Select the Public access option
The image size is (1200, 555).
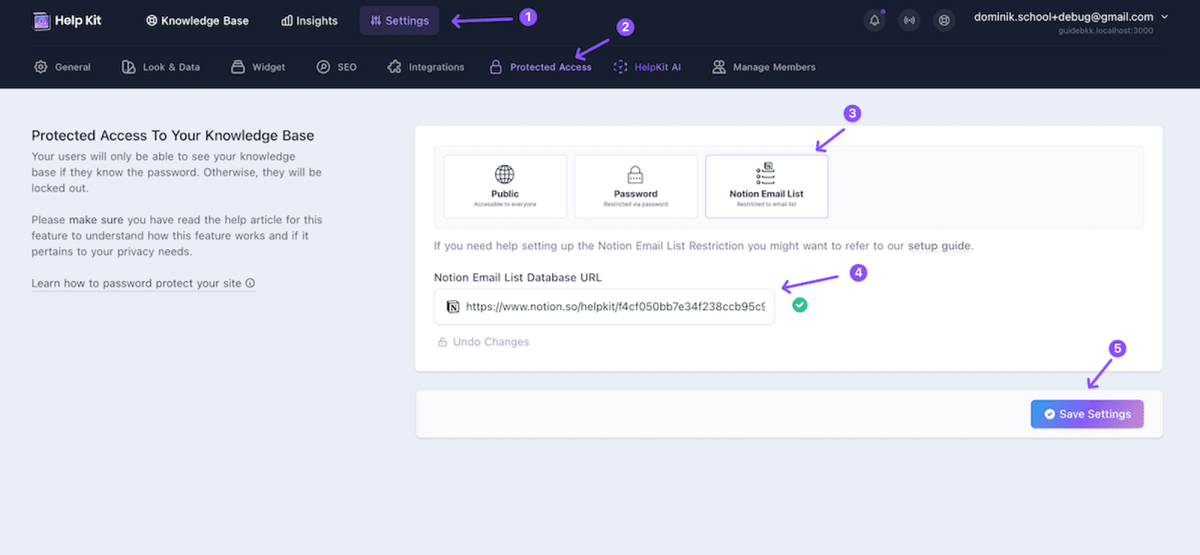pos(505,186)
